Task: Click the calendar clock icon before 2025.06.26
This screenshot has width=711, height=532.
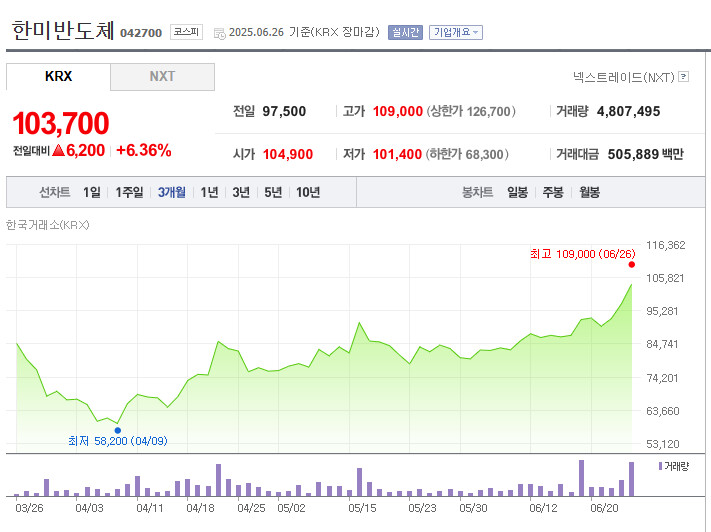Action: [219, 34]
